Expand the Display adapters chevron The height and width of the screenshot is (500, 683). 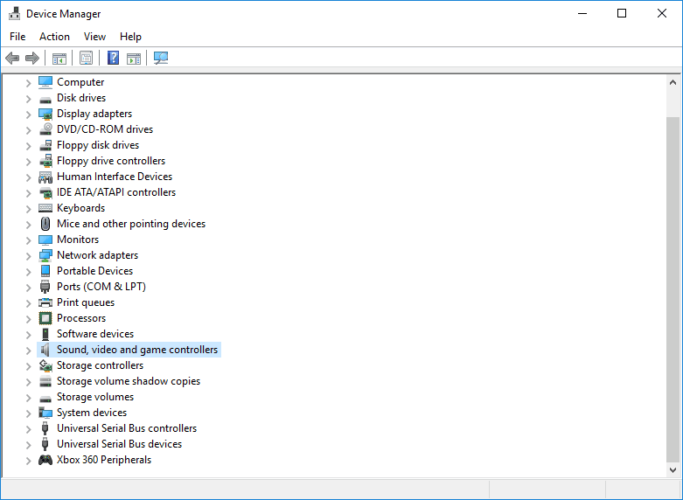coord(28,114)
